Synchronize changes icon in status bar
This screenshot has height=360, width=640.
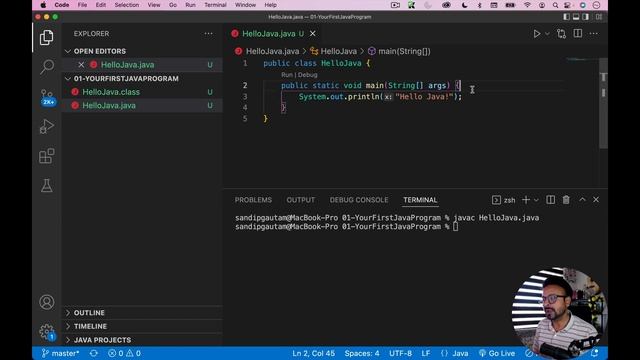point(93,353)
